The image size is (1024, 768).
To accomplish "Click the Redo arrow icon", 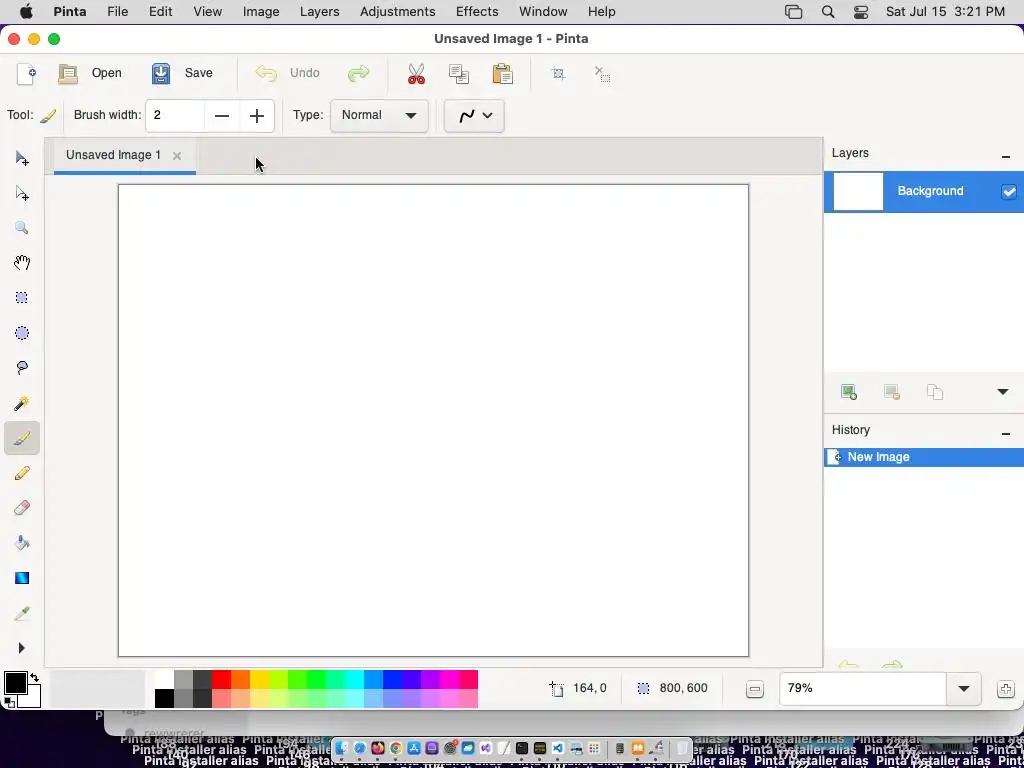I will coord(359,73).
